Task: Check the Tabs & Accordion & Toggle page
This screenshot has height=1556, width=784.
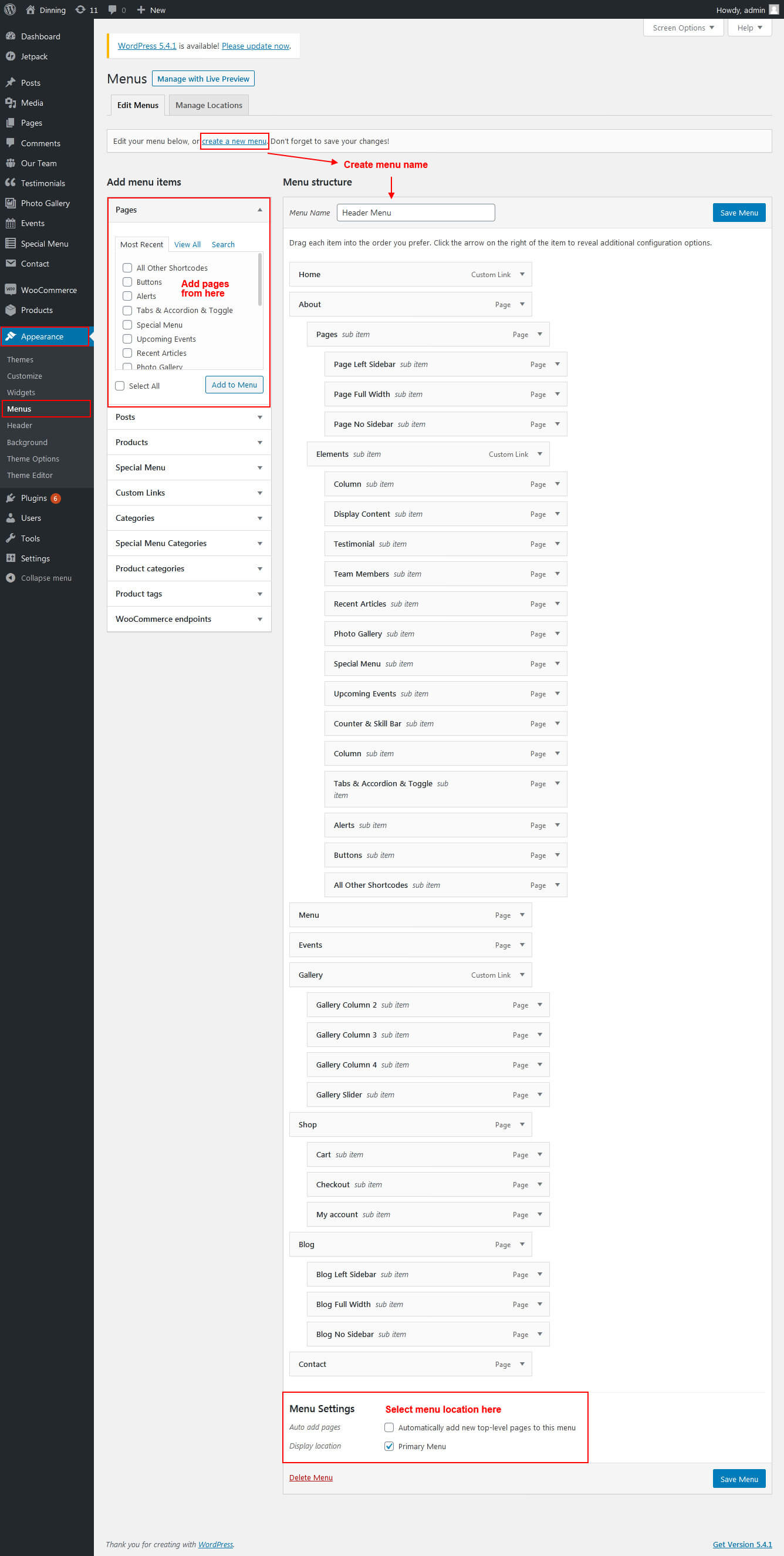Action: pyautogui.click(x=127, y=311)
